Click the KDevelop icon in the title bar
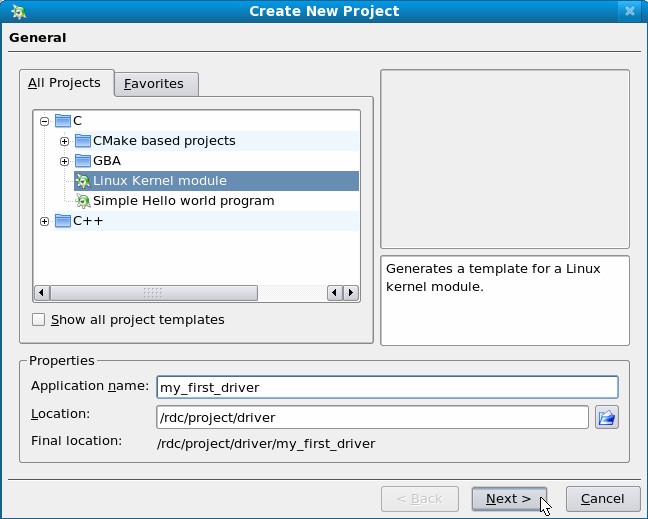Screen dimensions: 648x519 point(18,11)
